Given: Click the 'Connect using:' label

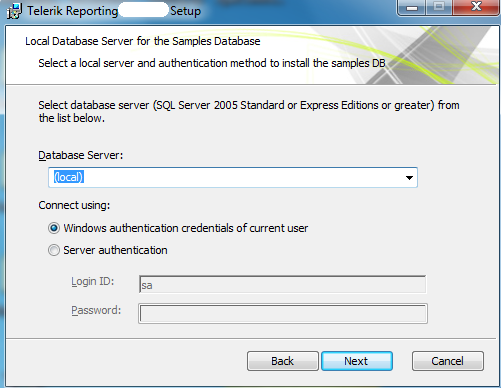Looking at the screenshot, I should coord(74,205).
